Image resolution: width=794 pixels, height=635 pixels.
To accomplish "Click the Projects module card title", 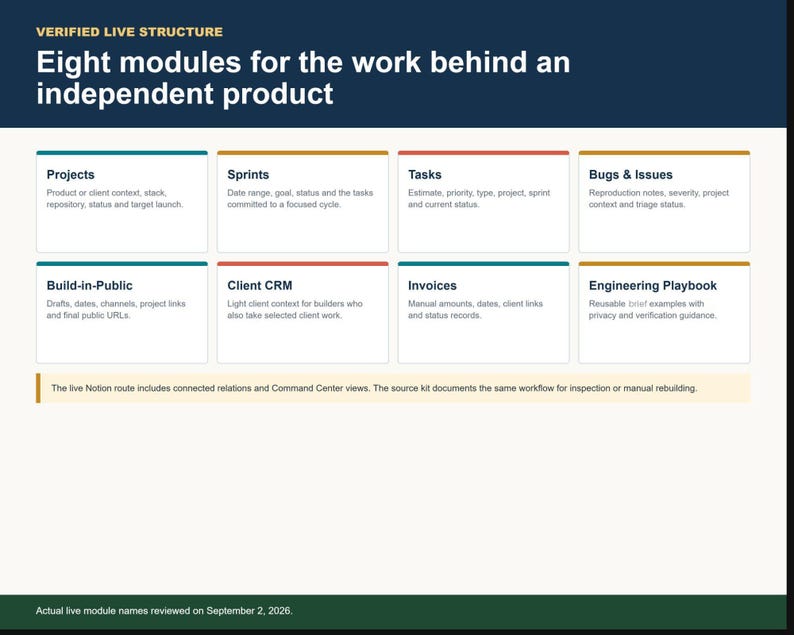I will pos(70,175).
